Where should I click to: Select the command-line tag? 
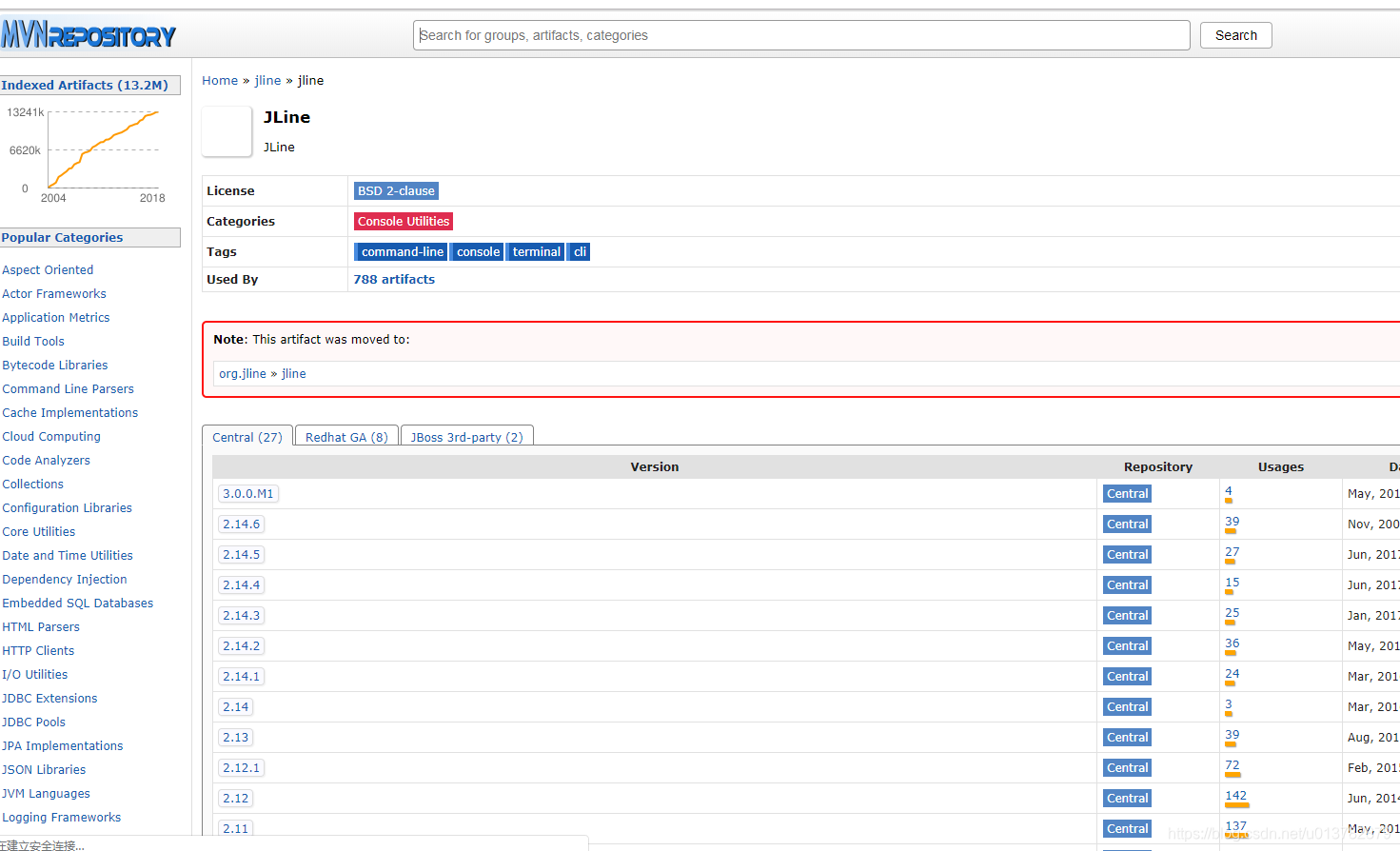[x=401, y=252]
